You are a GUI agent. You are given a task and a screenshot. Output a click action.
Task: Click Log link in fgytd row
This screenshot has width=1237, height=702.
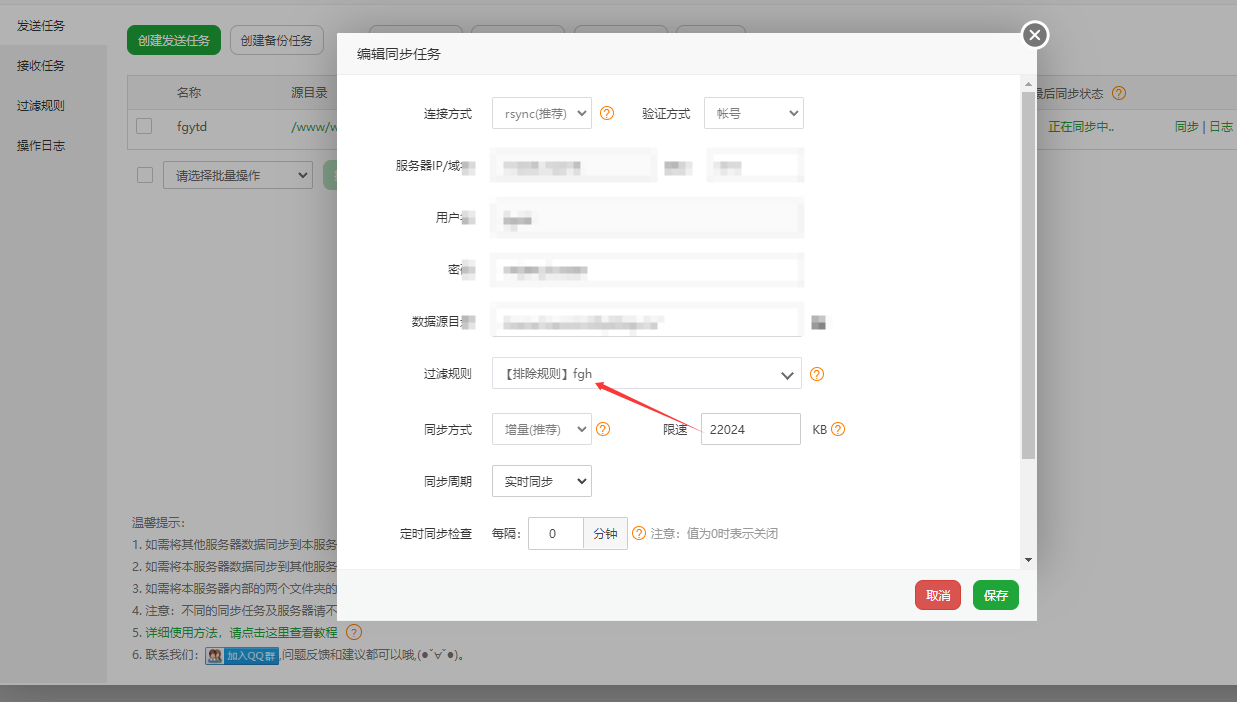(x=1221, y=127)
